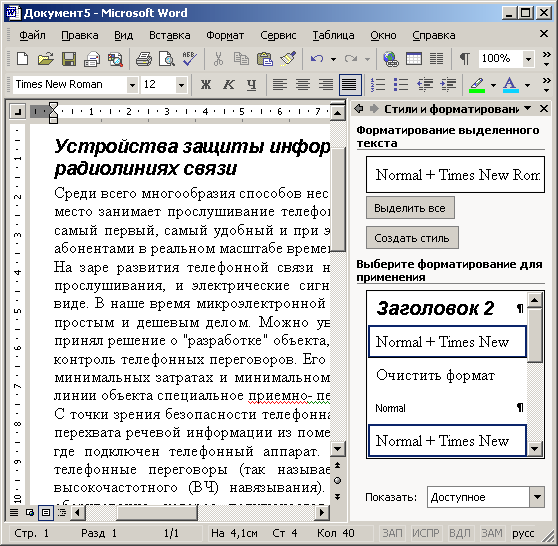
Task: Increase paragraph indent
Action: (x=448, y=85)
